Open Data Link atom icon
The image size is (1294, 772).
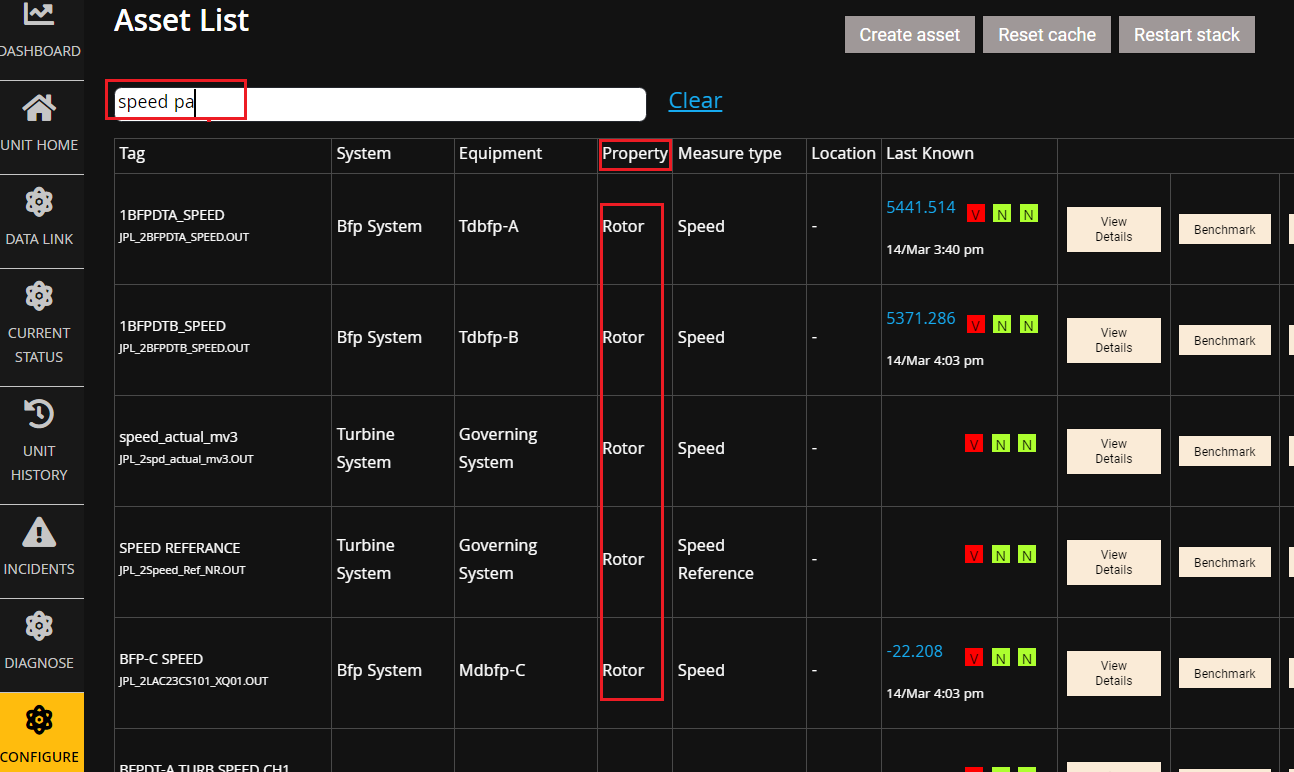(x=39, y=202)
